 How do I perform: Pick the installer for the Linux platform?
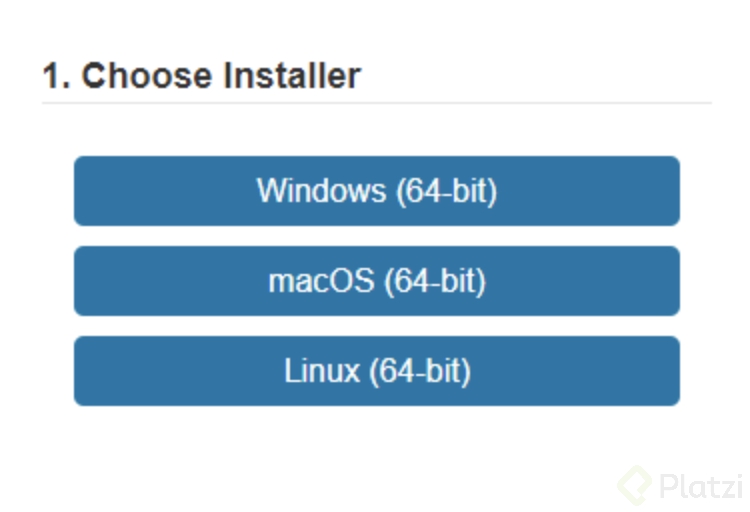[x=376, y=371]
